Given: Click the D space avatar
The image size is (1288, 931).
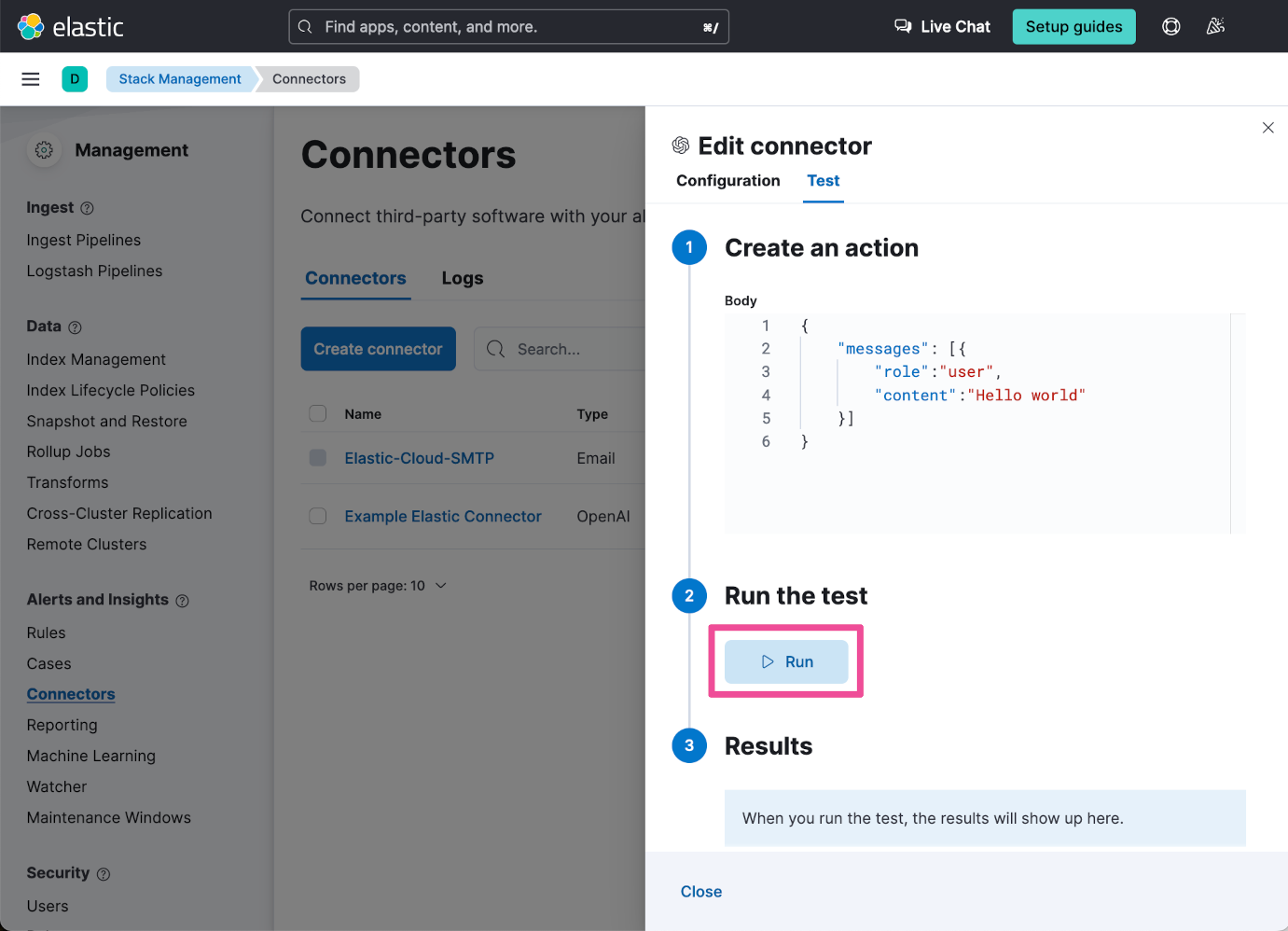Looking at the screenshot, I should [x=75, y=79].
